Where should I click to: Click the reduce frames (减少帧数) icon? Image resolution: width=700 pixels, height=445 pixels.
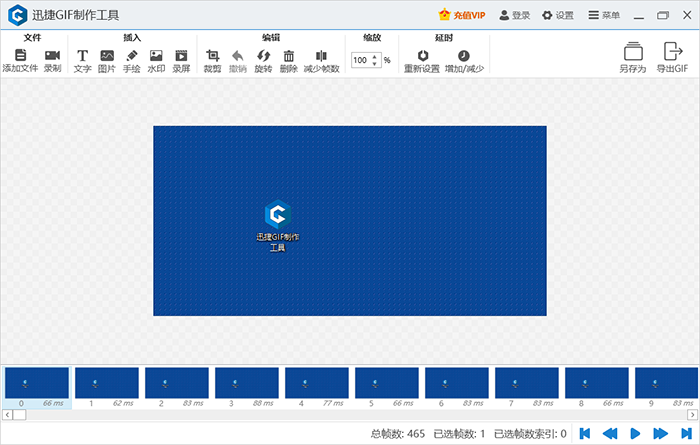tap(321, 57)
